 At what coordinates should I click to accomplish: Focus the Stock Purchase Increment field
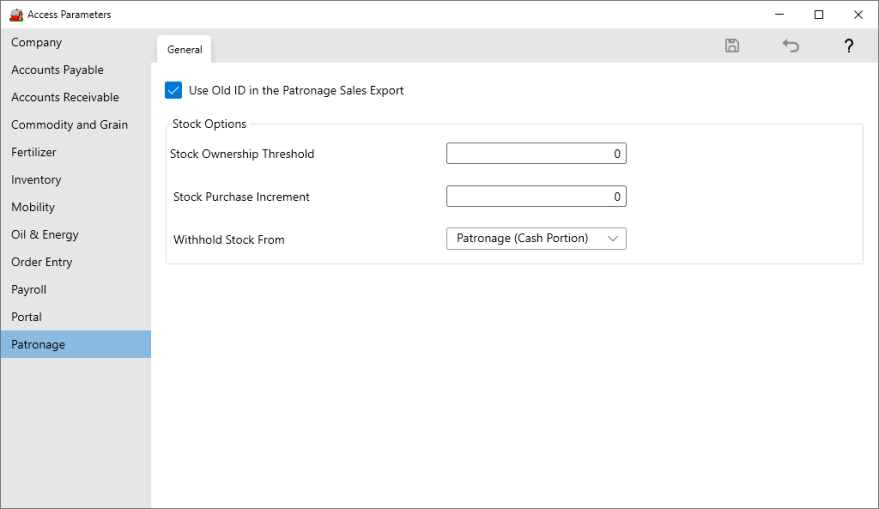tap(536, 197)
